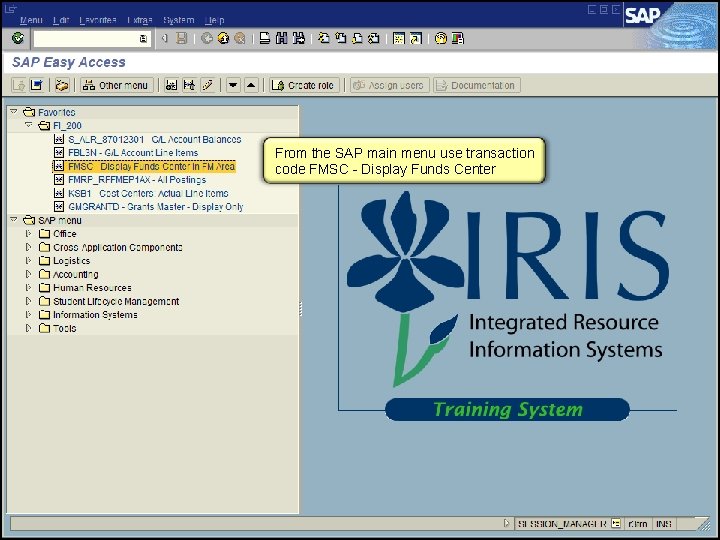Click the green Back arrow icon
This screenshot has height=540, width=720.
[207, 39]
